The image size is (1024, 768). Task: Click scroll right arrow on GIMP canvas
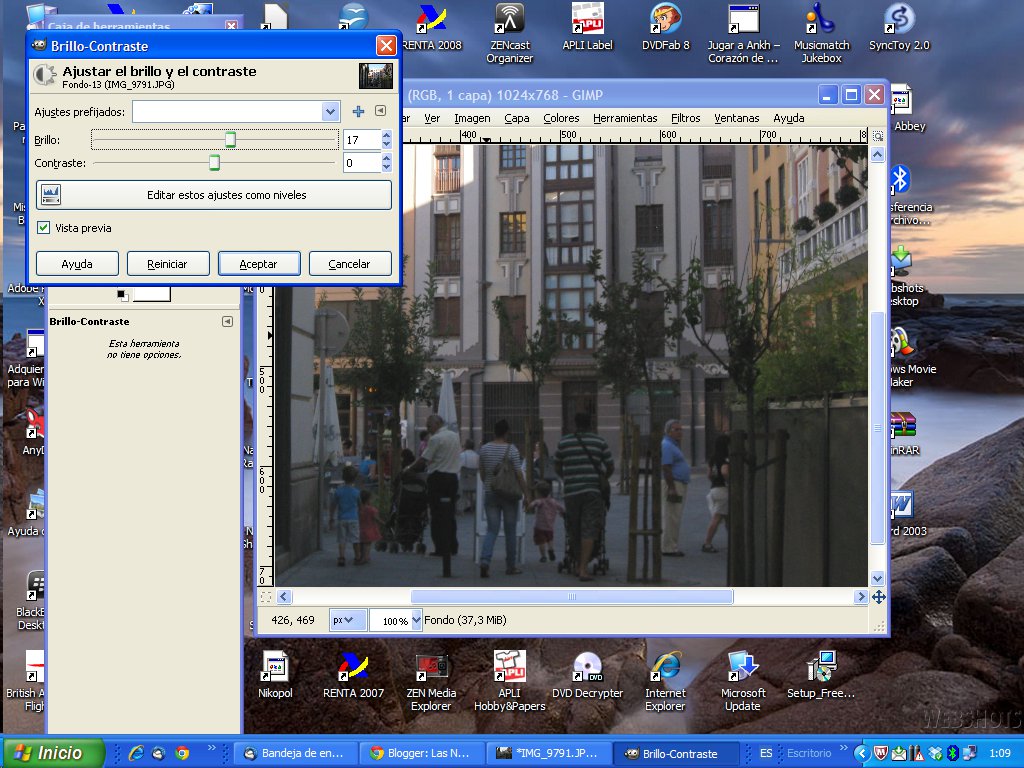click(860, 597)
